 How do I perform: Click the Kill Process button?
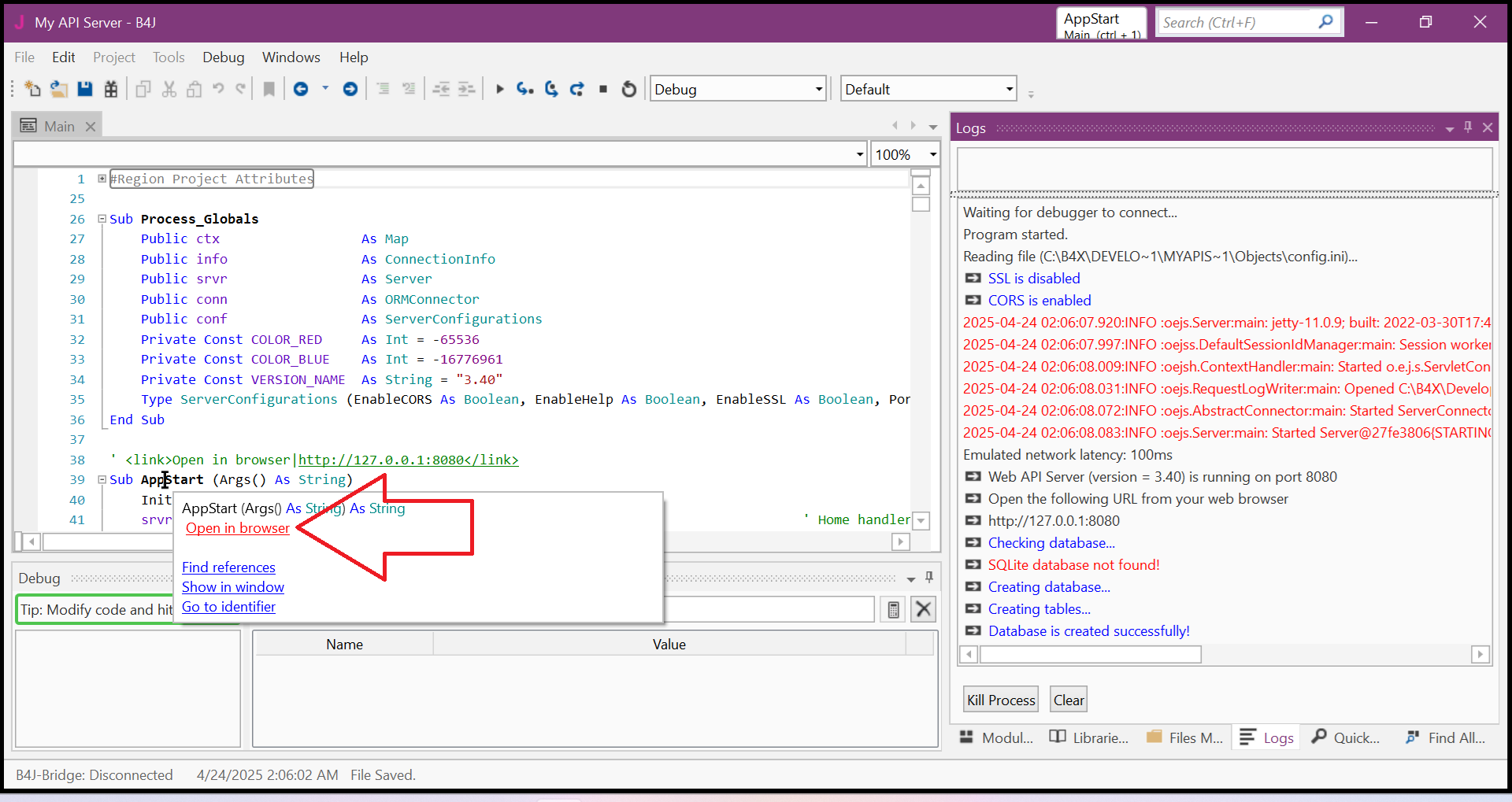pyautogui.click(x=1001, y=700)
